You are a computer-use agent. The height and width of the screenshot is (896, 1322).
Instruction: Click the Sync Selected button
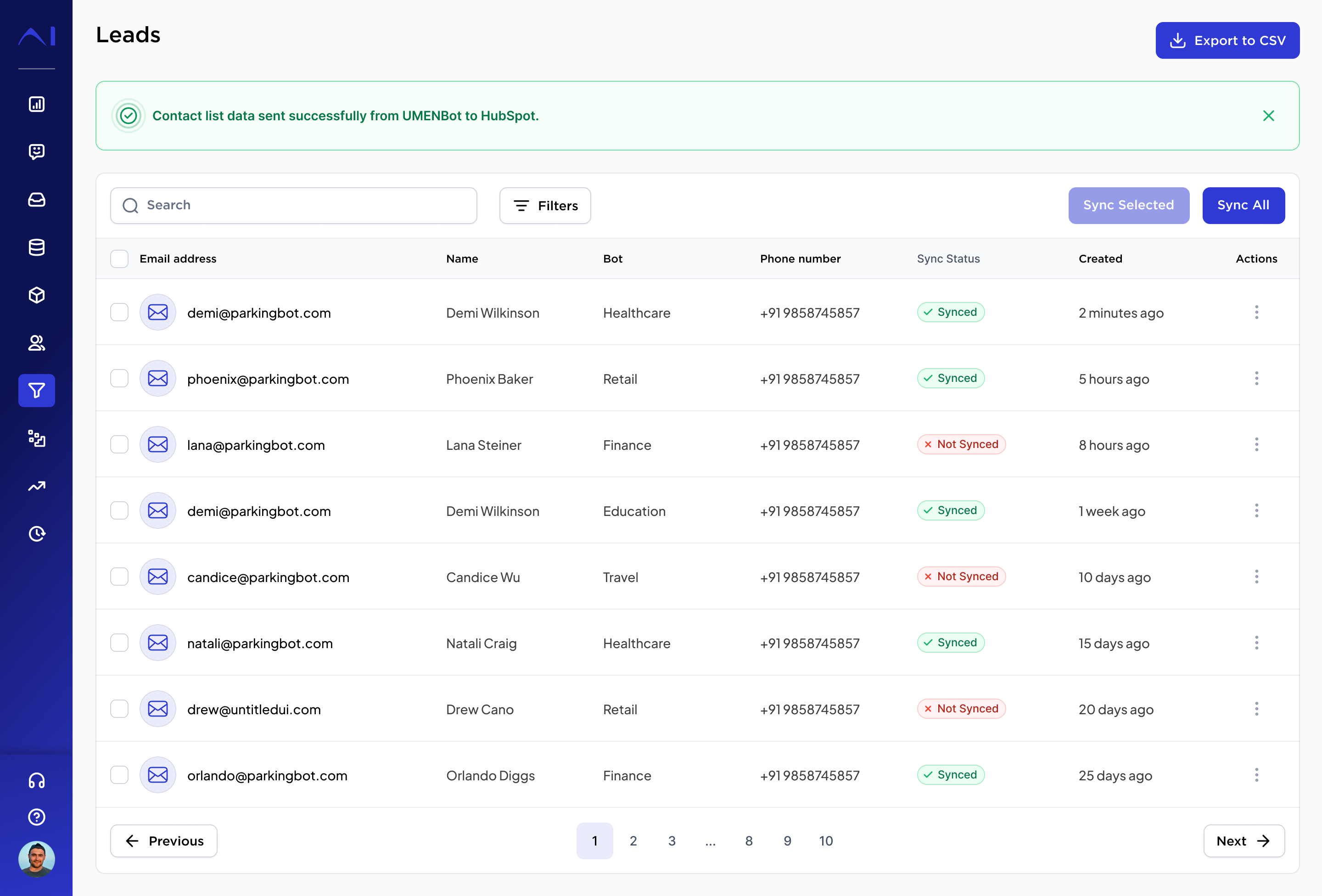(x=1129, y=205)
